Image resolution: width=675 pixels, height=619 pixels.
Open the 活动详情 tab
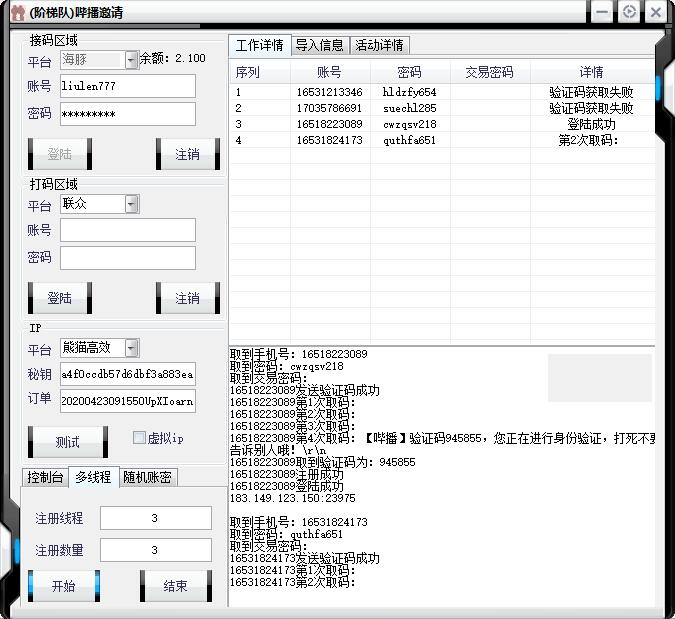[380, 45]
